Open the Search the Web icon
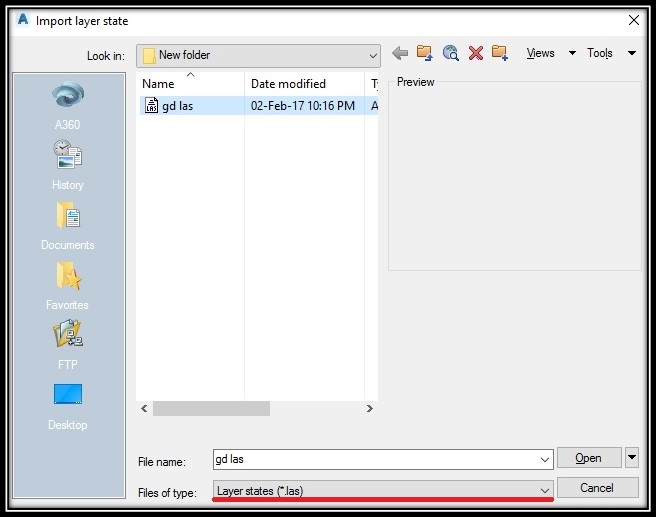This screenshot has height=517, width=656. click(450, 53)
